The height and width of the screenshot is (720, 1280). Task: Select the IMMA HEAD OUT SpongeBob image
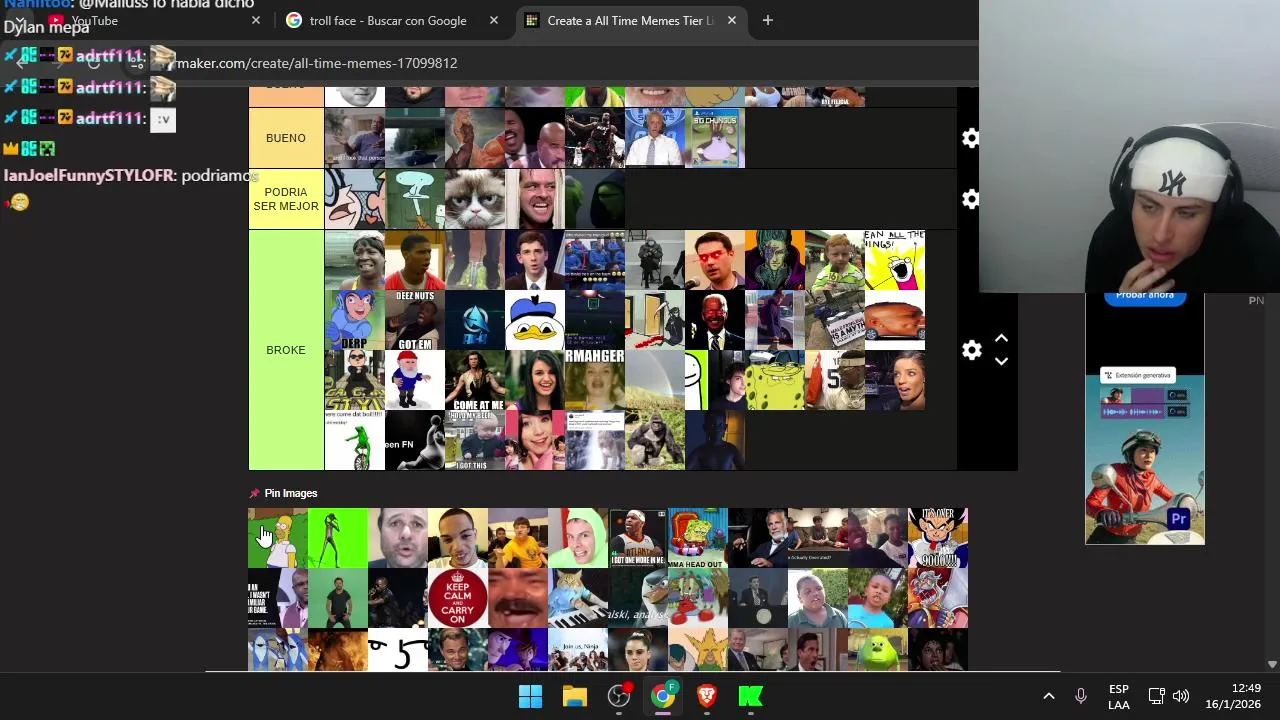pos(698,538)
